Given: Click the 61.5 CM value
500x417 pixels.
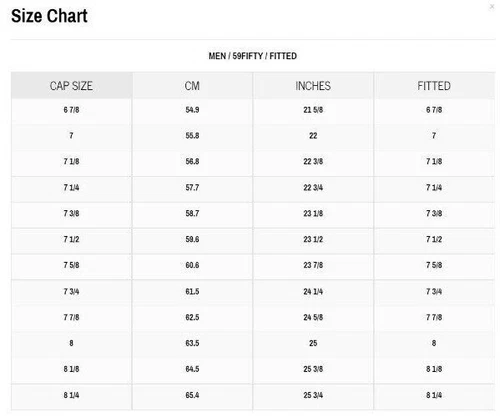Looking at the screenshot, I should 192,291.
